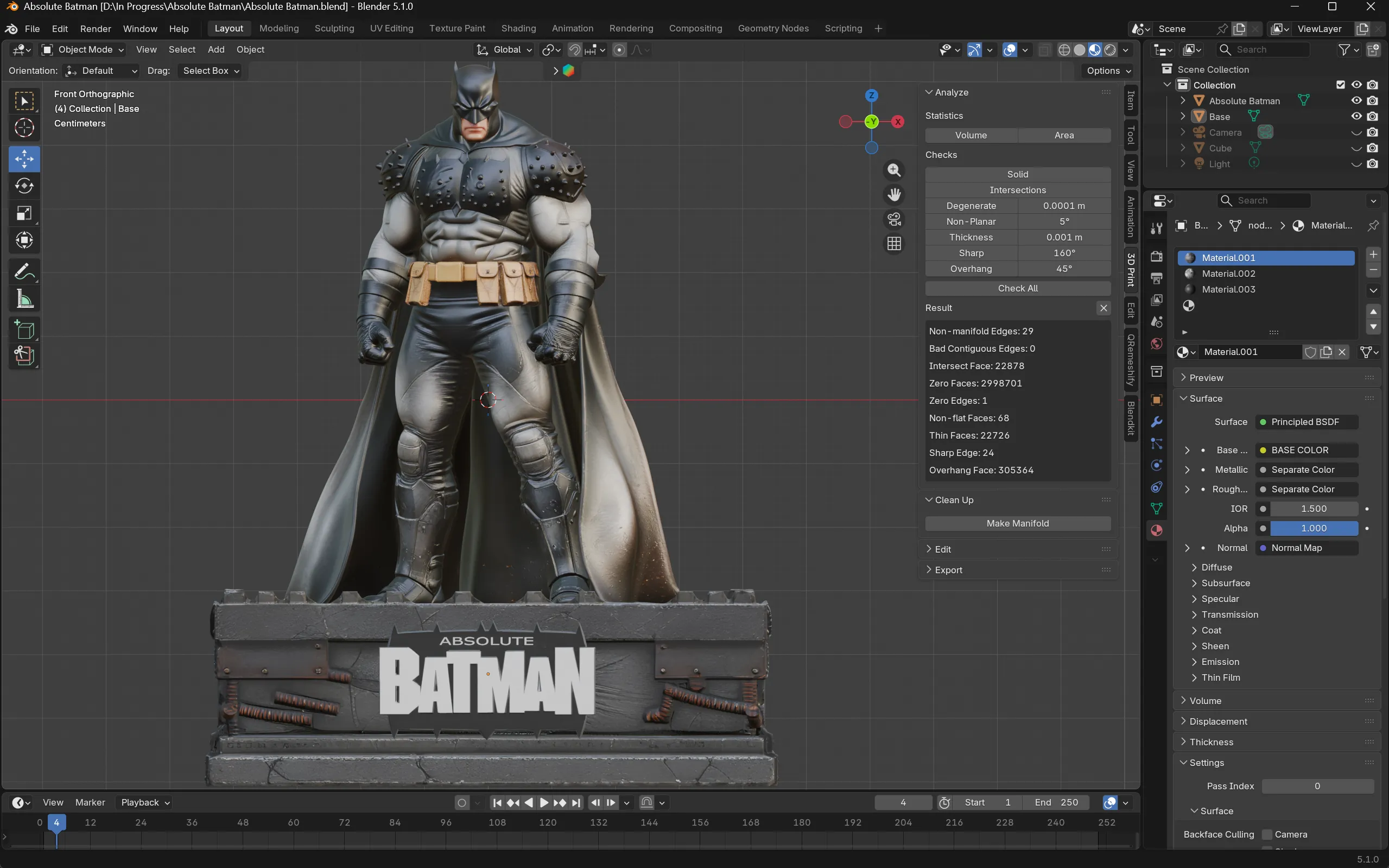Activate the Move tool
1389x868 pixels.
pos(24,159)
